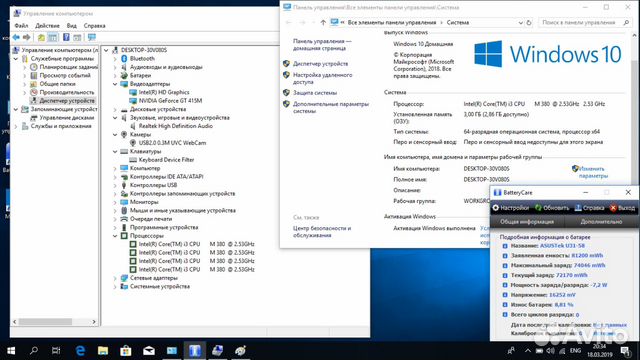Image resolution: width=640 pixels, height=360 pixels.
Task: Select Intel(R) HD Graphics adapter
Action: 164,92
